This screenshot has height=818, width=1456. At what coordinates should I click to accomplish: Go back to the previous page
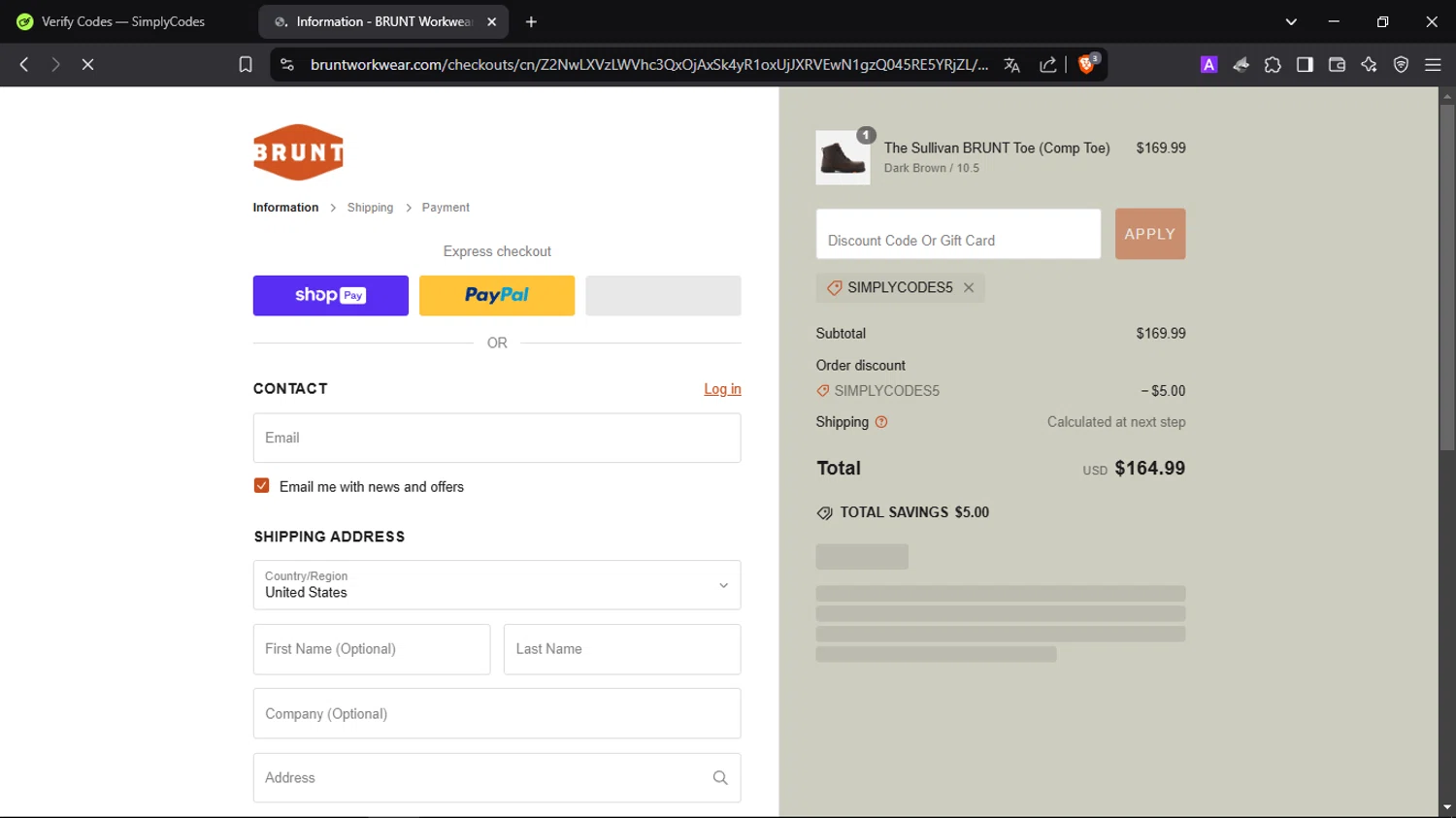point(24,64)
